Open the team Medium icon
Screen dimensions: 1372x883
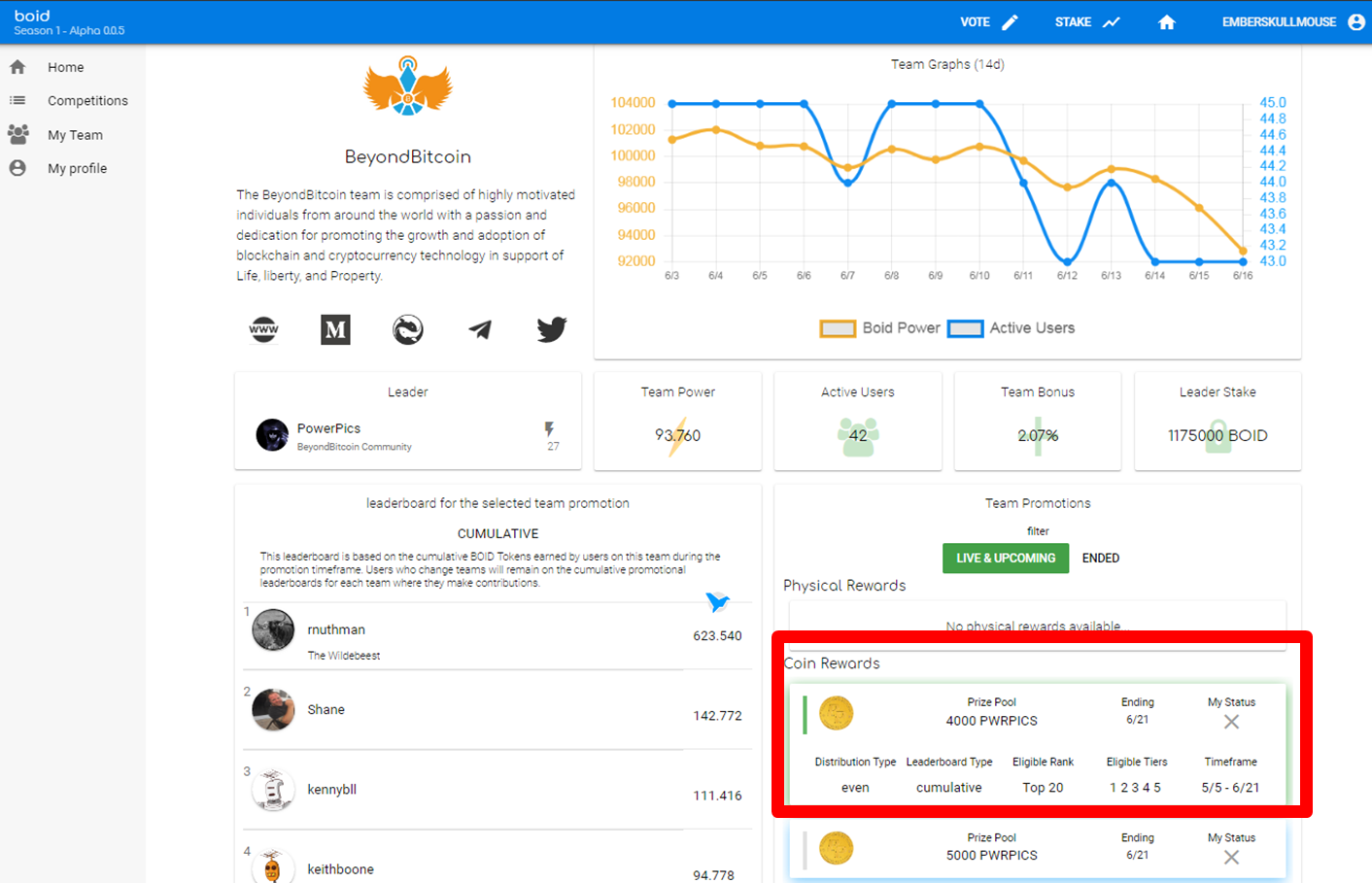pos(335,330)
